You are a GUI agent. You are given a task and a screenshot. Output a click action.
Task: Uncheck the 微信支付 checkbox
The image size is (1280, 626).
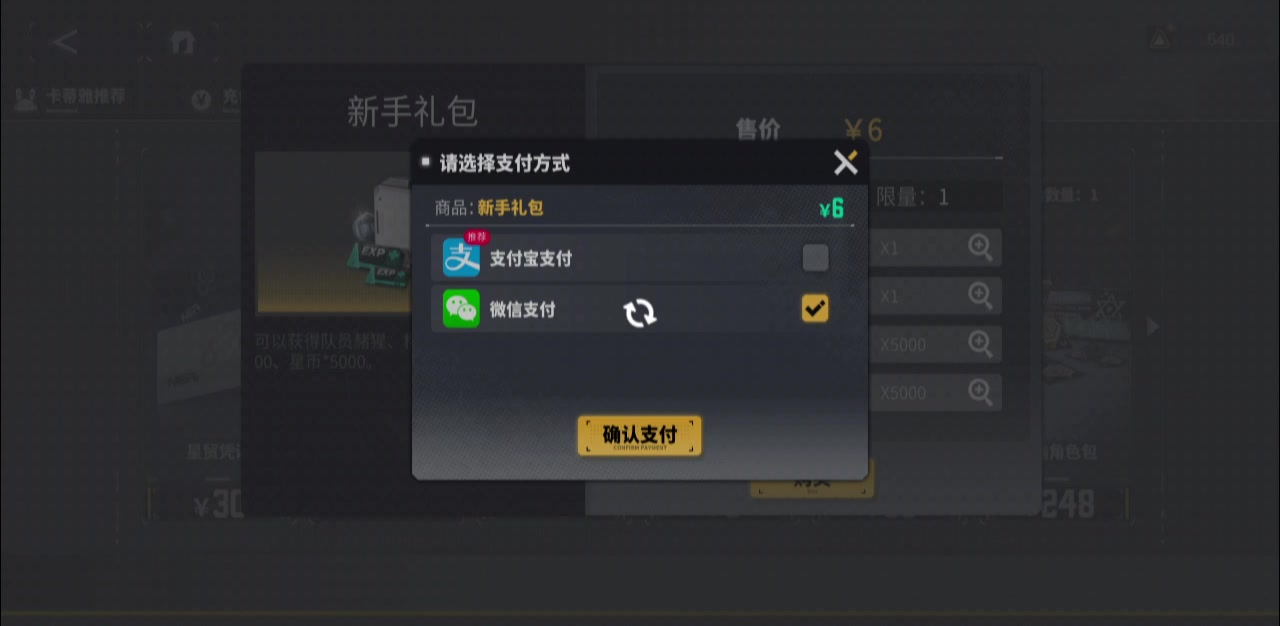click(x=815, y=308)
